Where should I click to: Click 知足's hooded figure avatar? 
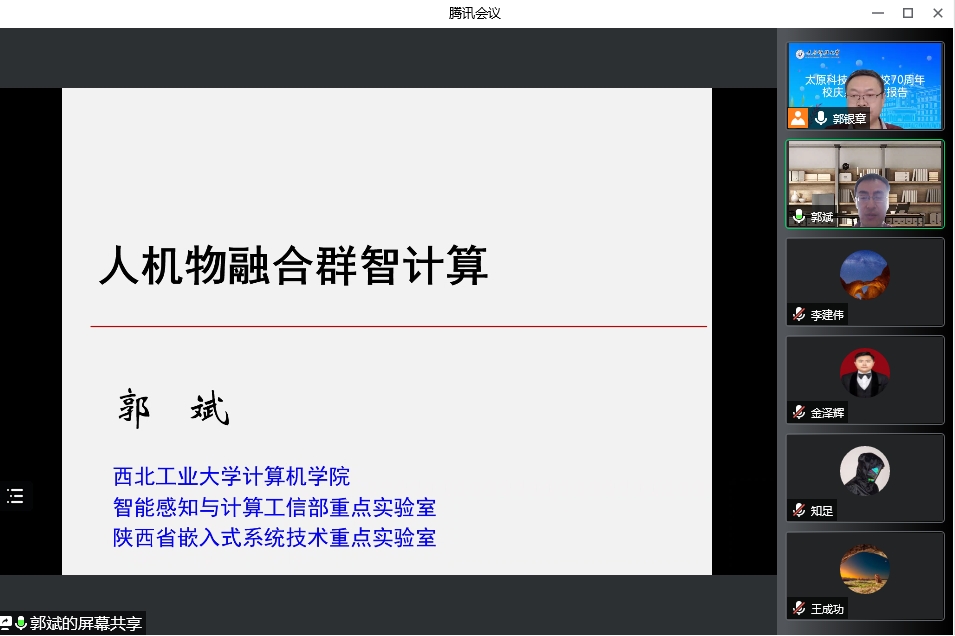point(864,470)
